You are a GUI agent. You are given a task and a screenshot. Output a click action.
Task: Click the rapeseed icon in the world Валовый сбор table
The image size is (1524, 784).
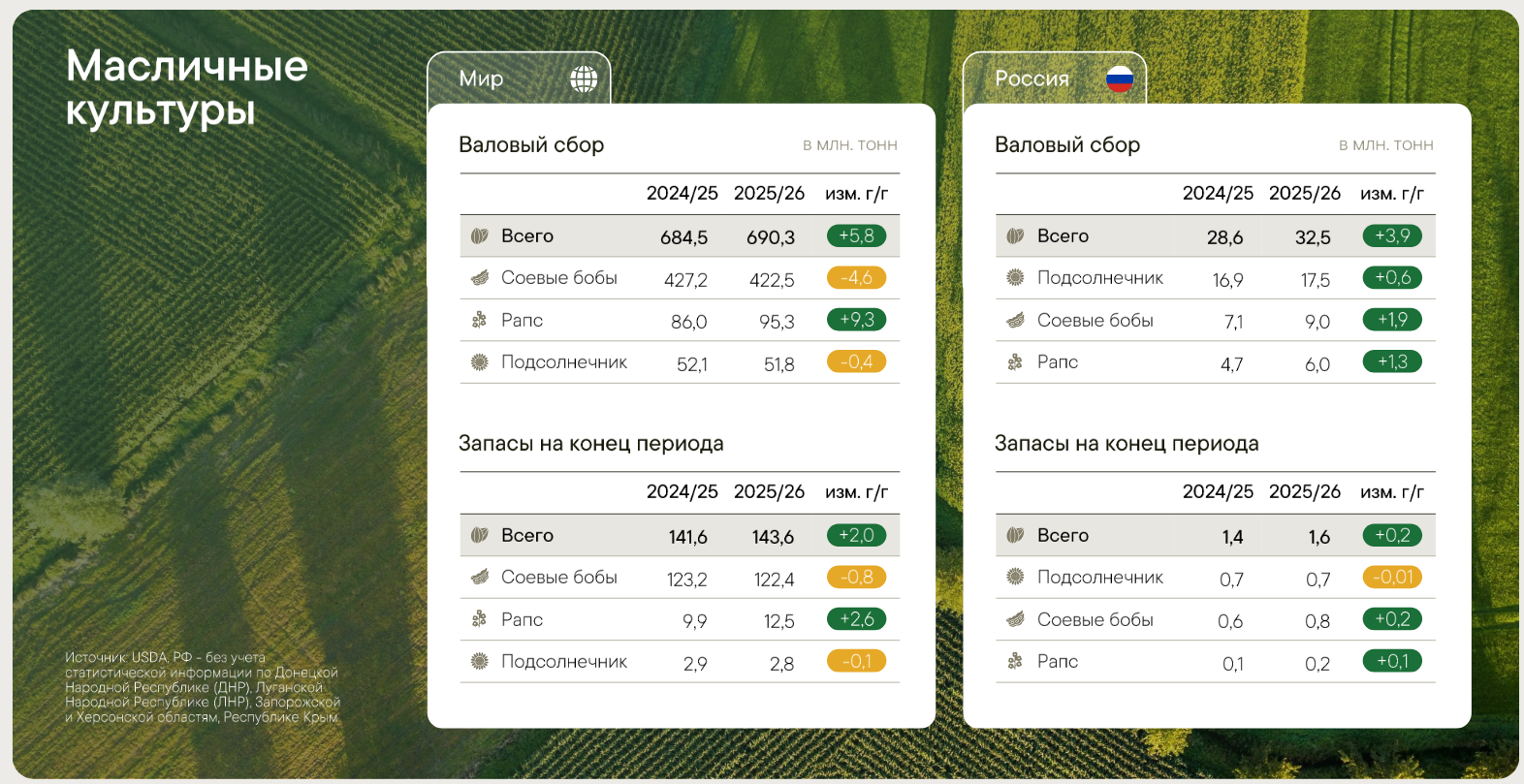[x=479, y=320]
